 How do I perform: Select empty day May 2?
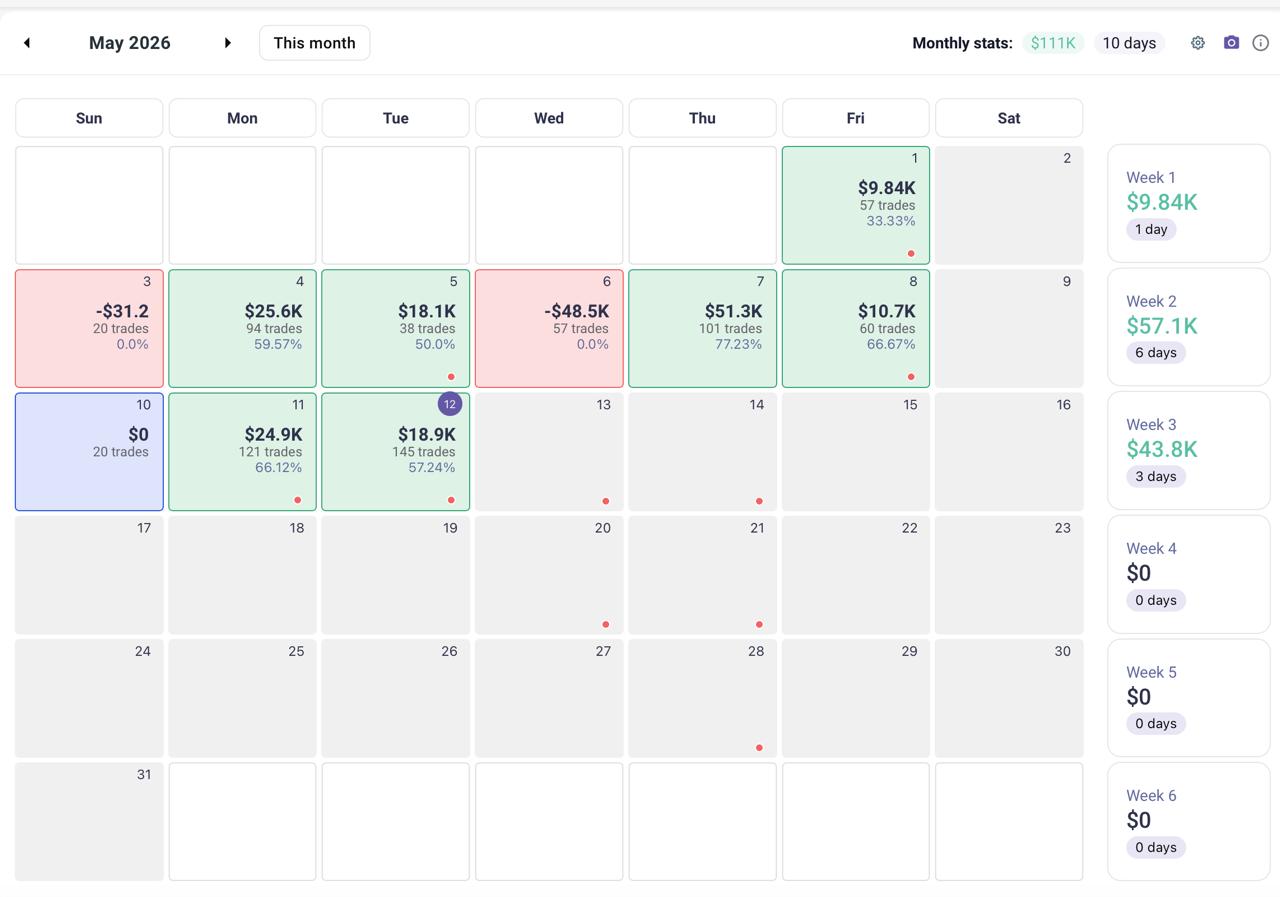[x=1009, y=205]
